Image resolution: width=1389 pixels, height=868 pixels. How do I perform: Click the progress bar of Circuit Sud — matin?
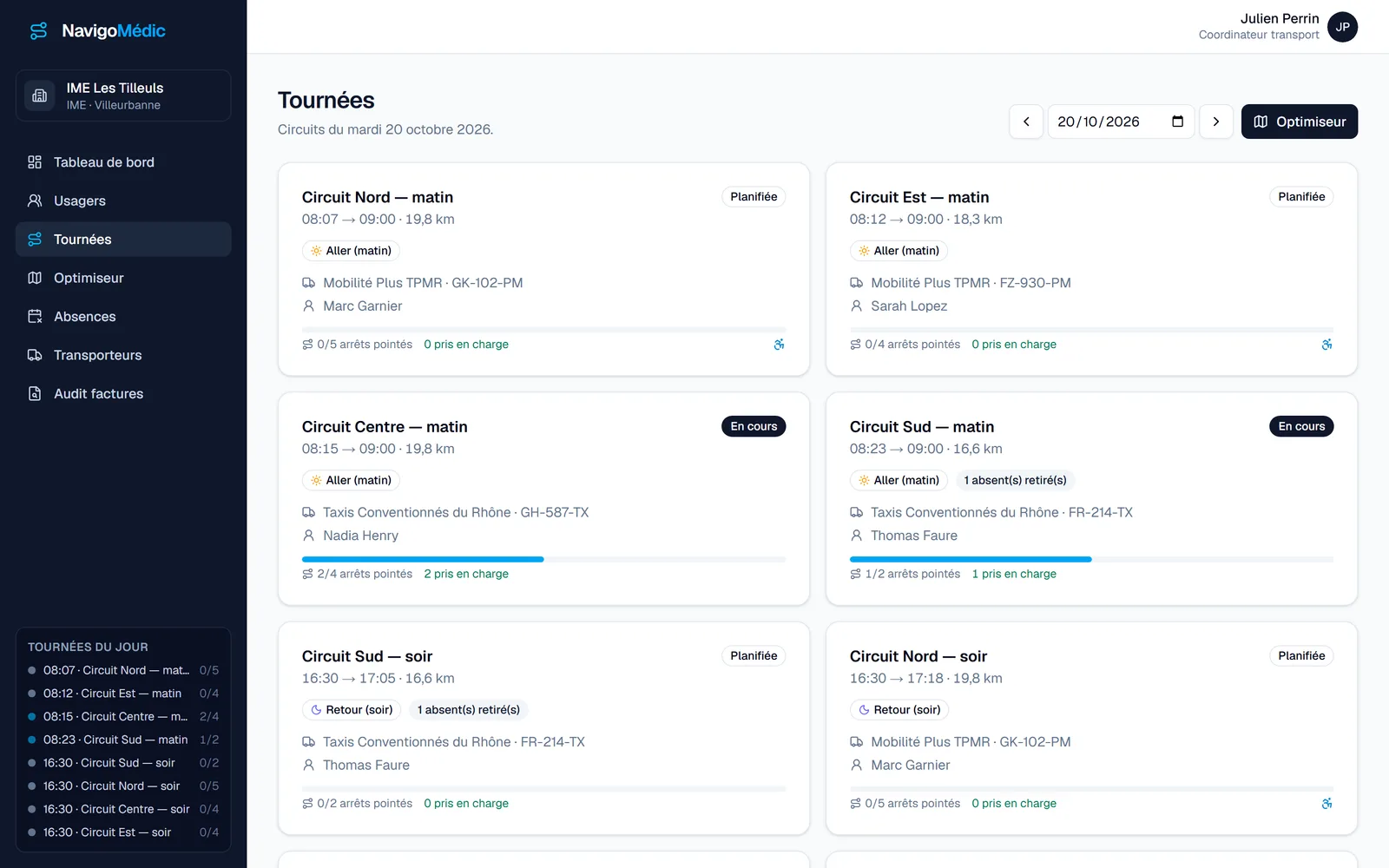pyautogui.click(x=1091, y=559)
